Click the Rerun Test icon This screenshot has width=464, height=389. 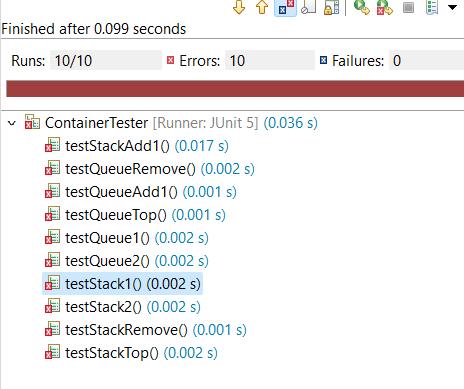(361, 7)
